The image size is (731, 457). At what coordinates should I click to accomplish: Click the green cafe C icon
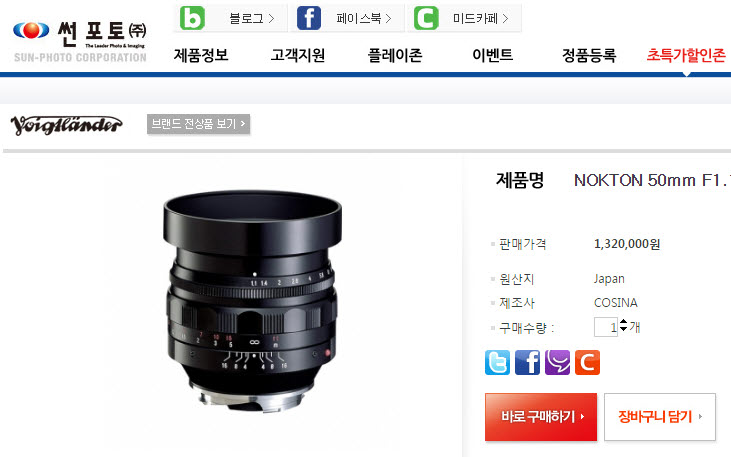(x=426, y=18)
